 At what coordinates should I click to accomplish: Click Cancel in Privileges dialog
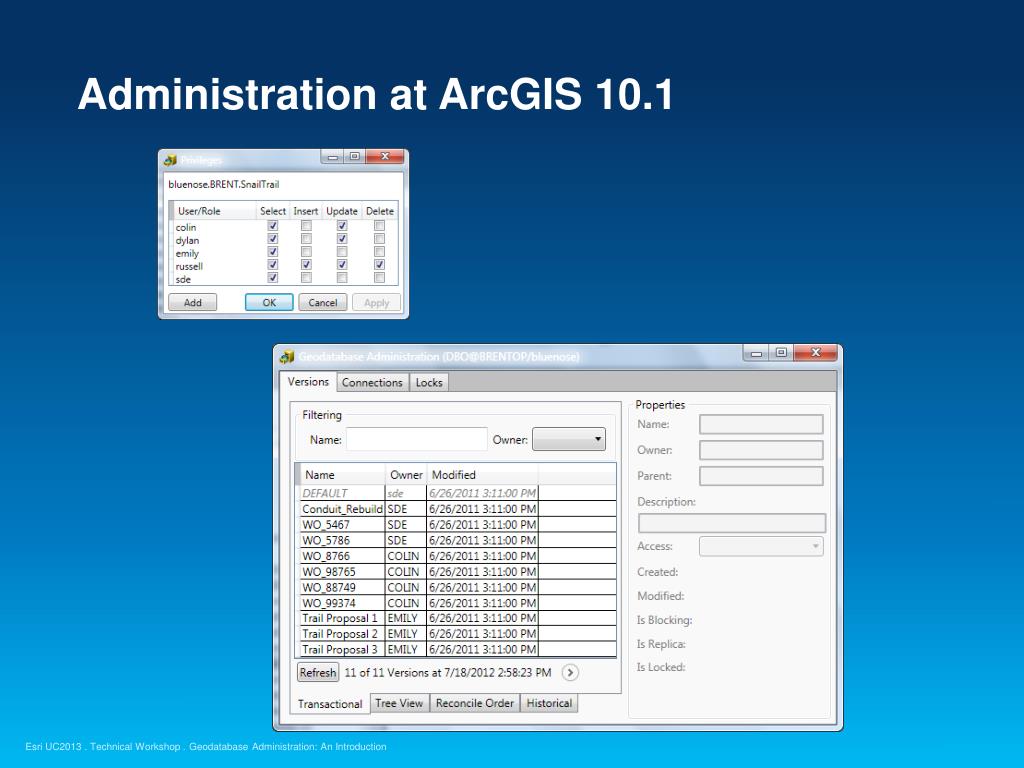pyautogui.click(x=323, y=303)
